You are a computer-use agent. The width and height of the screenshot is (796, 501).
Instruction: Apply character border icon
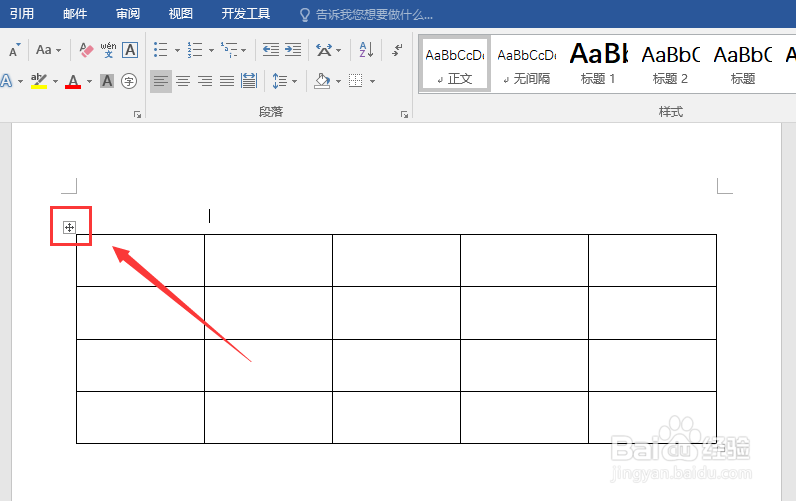tap(130, 50)
